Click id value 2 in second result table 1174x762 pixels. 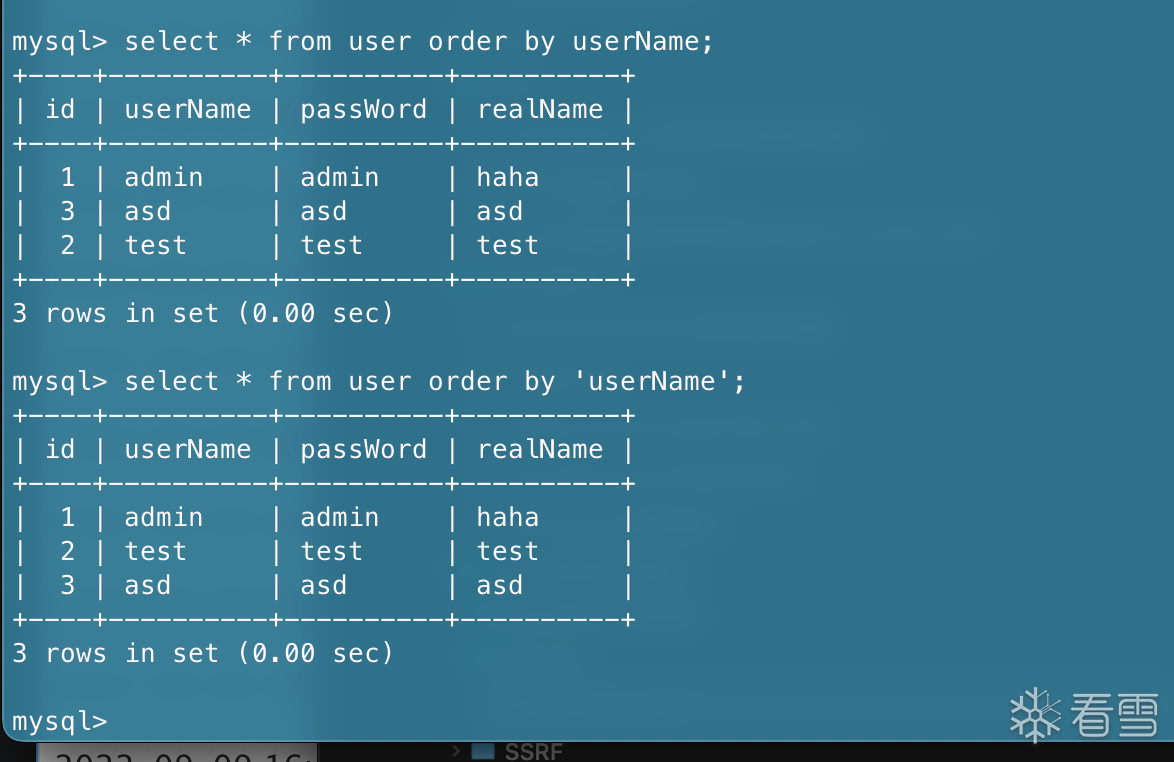point(67,552)
